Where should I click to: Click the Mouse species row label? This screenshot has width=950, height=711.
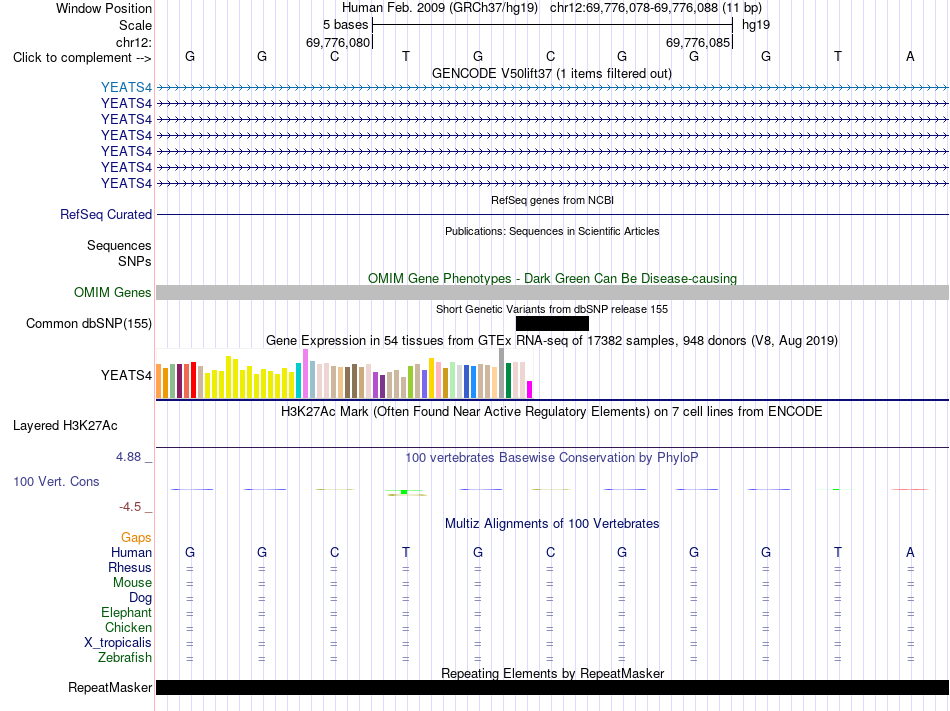(132, 583)
